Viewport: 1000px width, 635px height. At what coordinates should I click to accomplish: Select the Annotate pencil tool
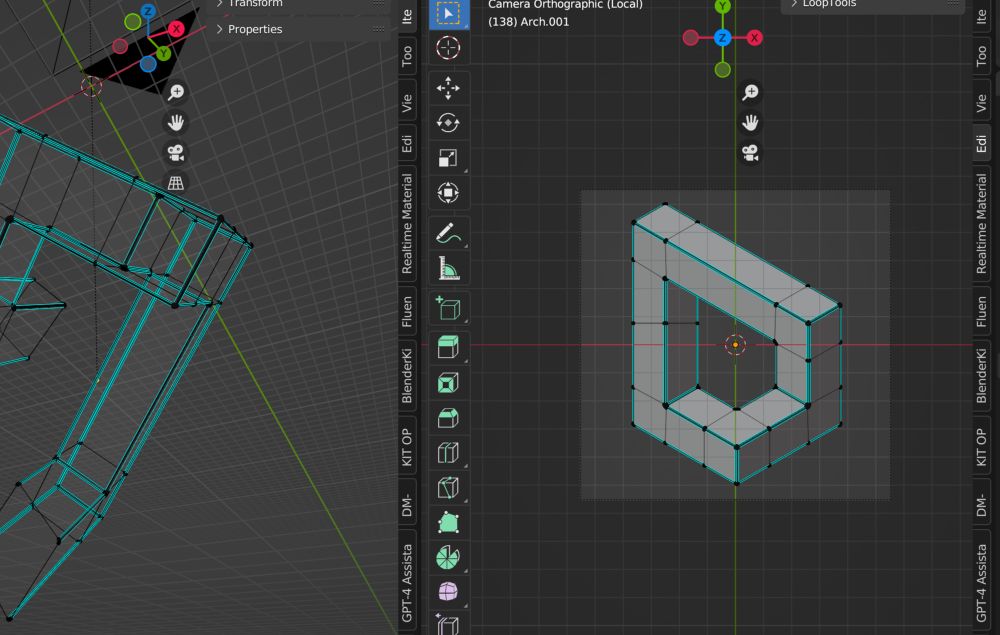pyautogui.click(x=448, y=233)
